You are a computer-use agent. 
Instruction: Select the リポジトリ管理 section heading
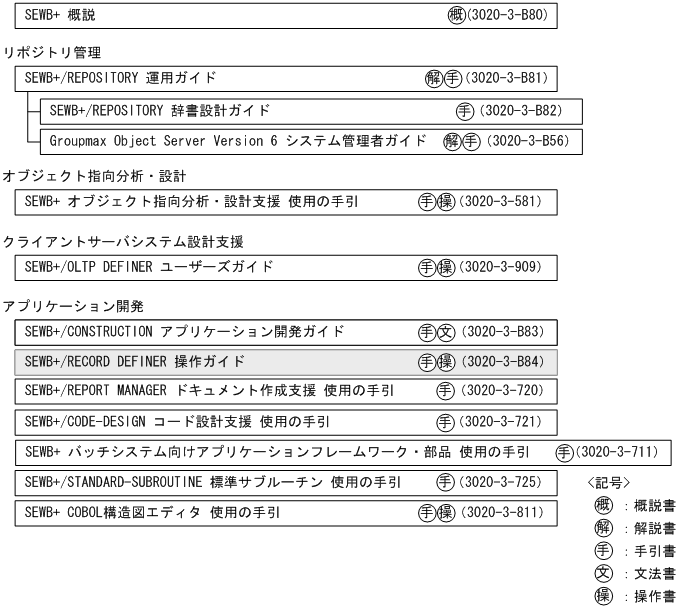52,53
